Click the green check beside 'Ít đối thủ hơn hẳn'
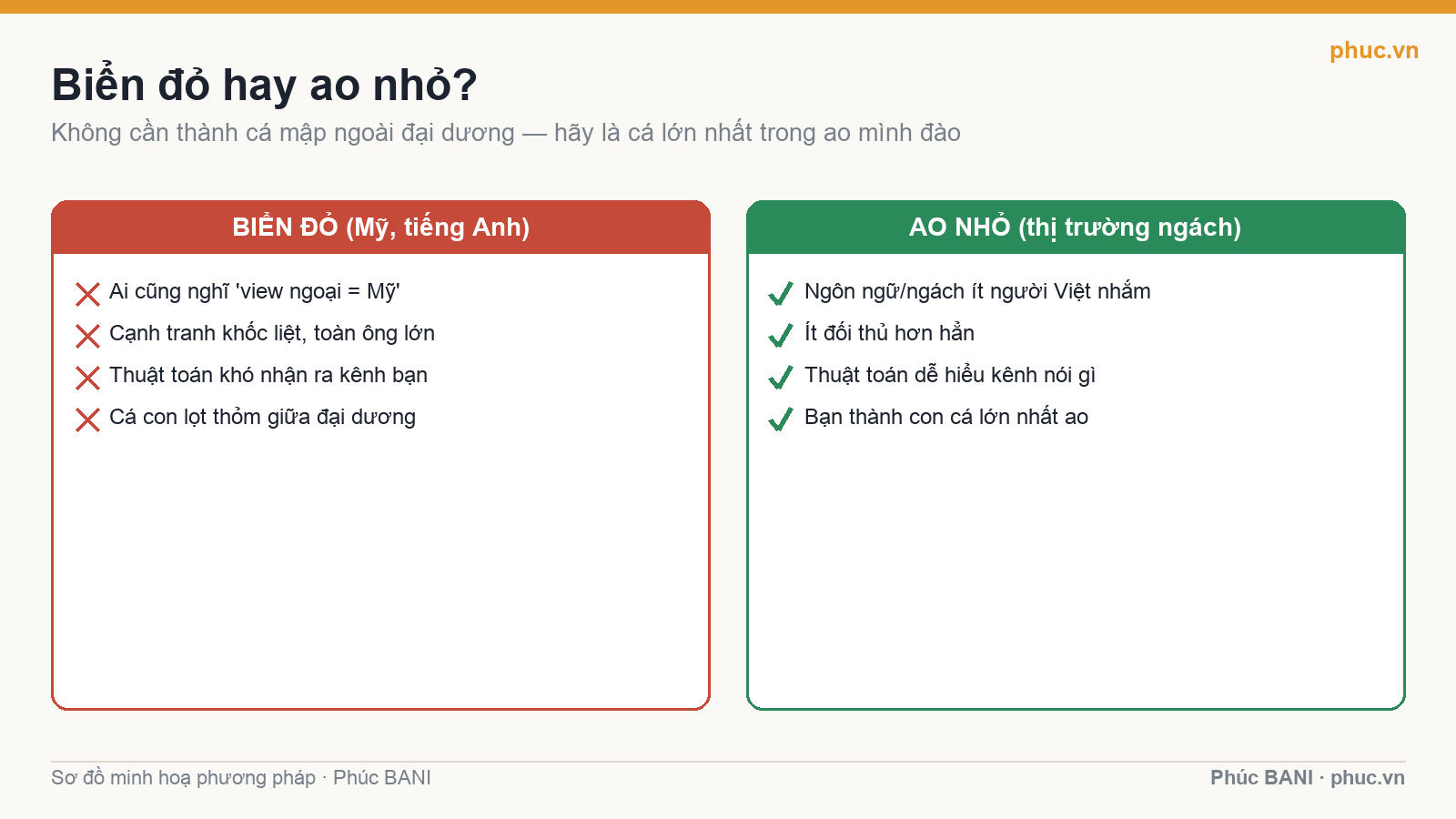1456x819 pixels. tap(781, 335)
